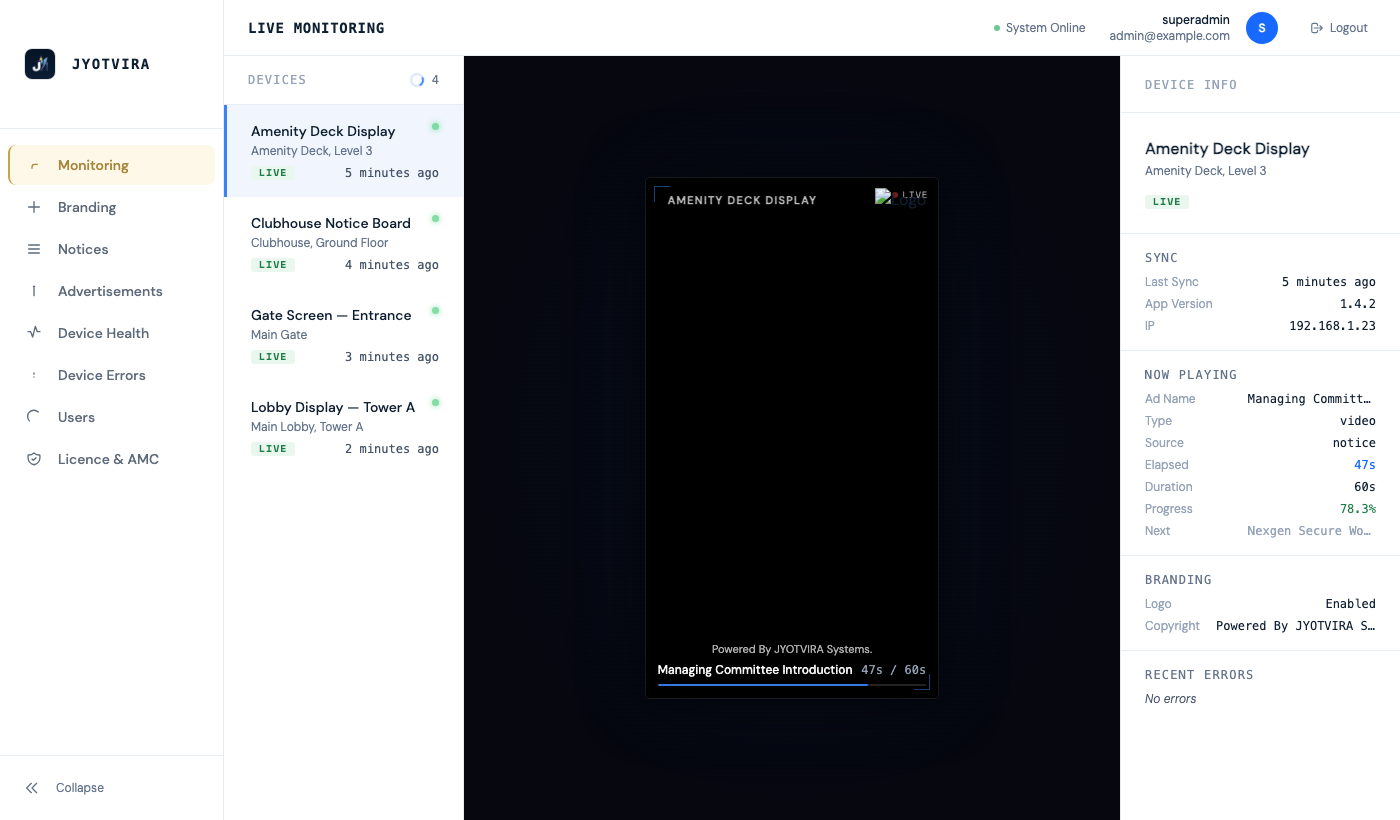Viewport: 1400px width, 820px height.
Task: Click the Branding plus icon
Action: pyautogui.click(x=34, y=207)
